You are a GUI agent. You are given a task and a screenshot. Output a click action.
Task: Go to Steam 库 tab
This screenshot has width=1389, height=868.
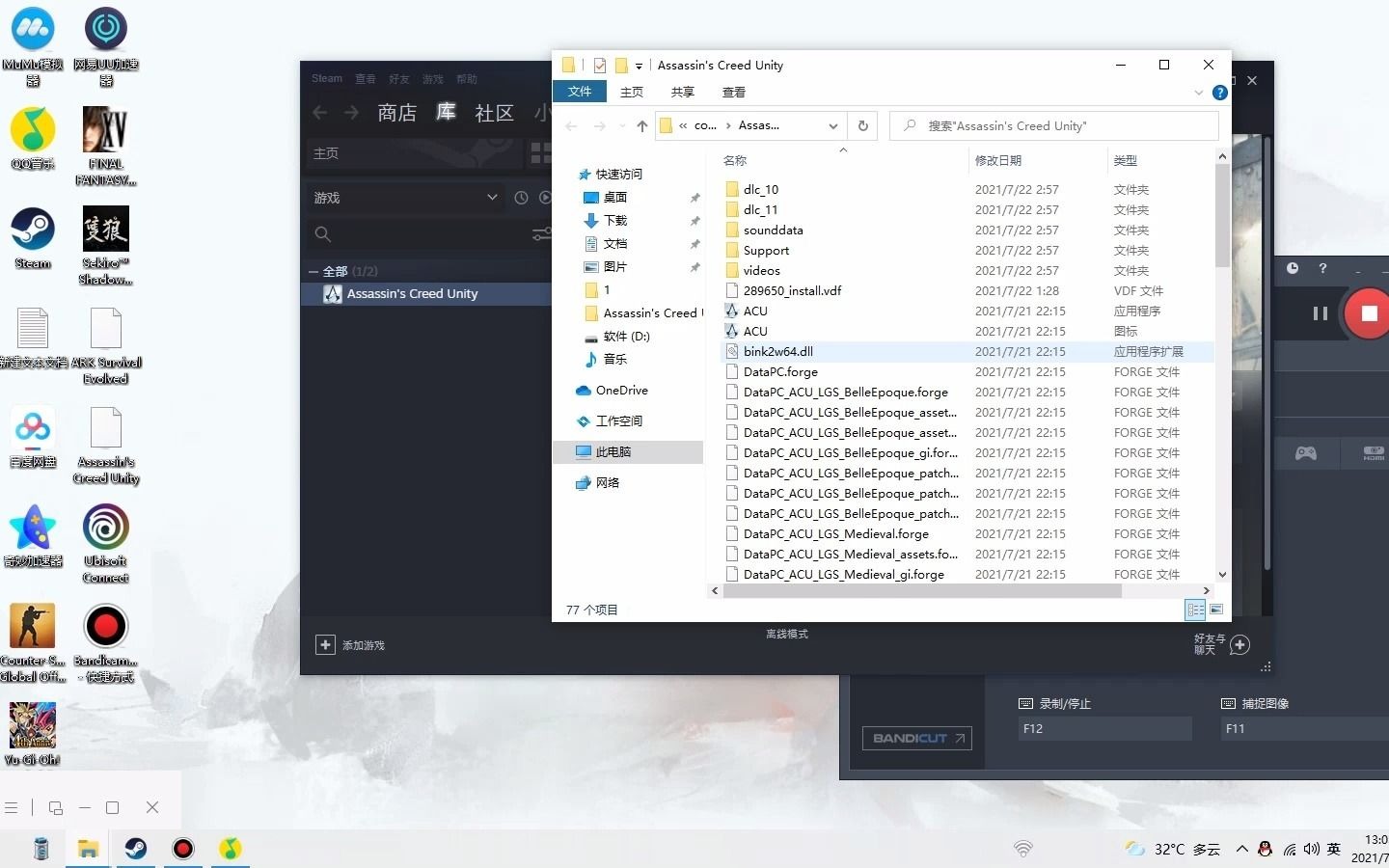[x=446, y=113]
